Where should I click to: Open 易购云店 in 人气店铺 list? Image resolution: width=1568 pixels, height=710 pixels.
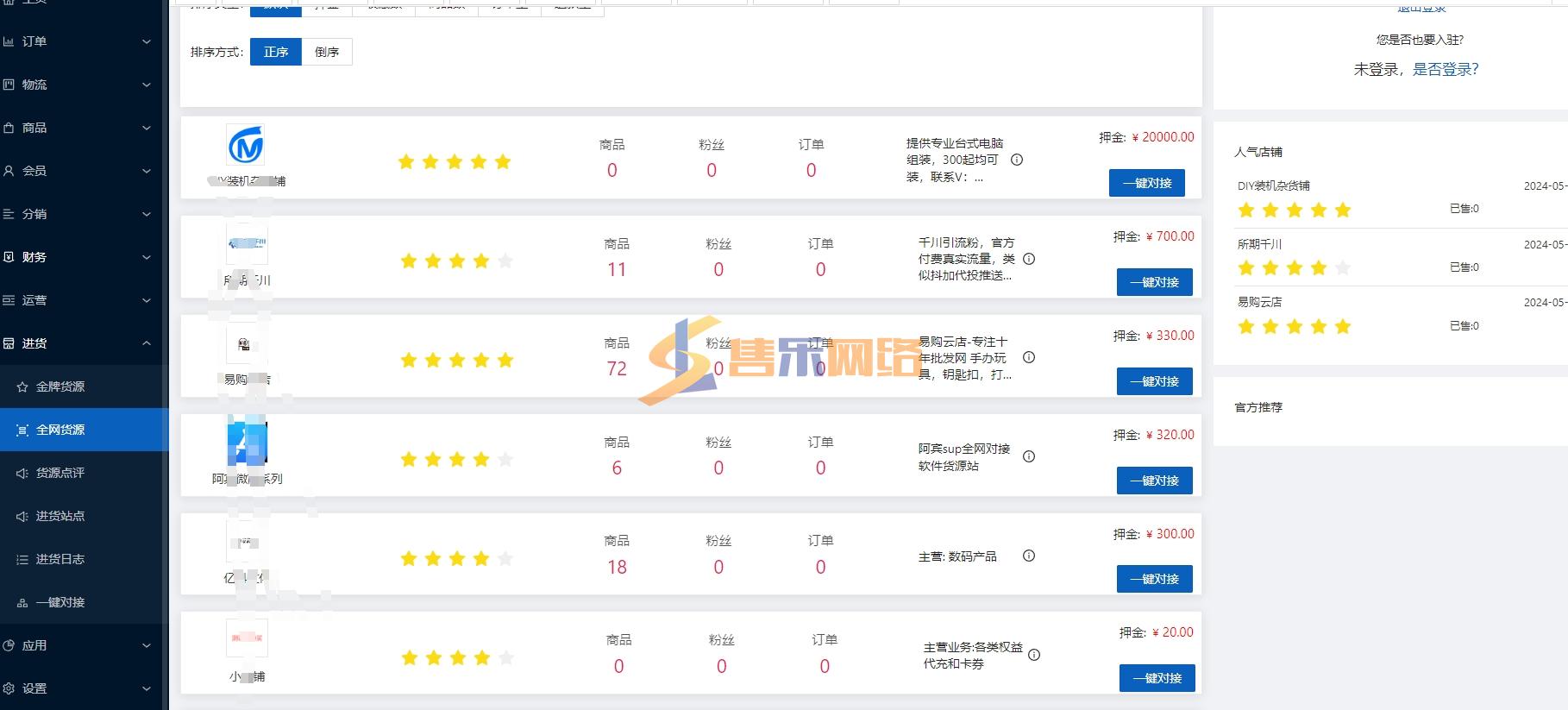[x=1259, y=302]
